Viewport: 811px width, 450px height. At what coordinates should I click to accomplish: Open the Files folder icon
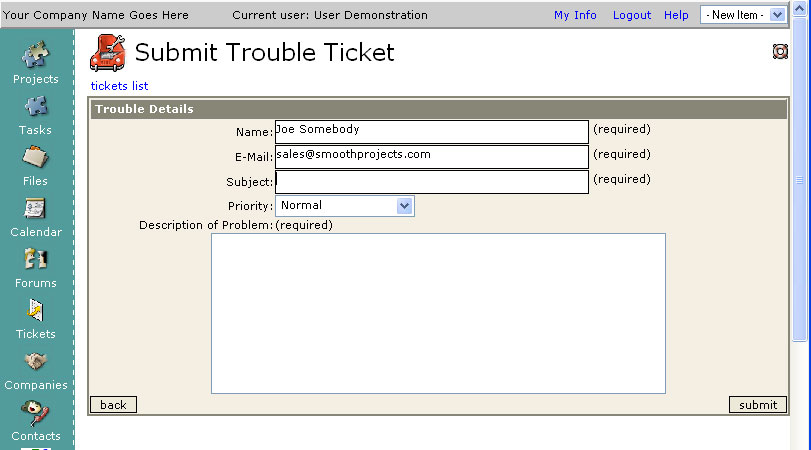[x=35, y=157]
